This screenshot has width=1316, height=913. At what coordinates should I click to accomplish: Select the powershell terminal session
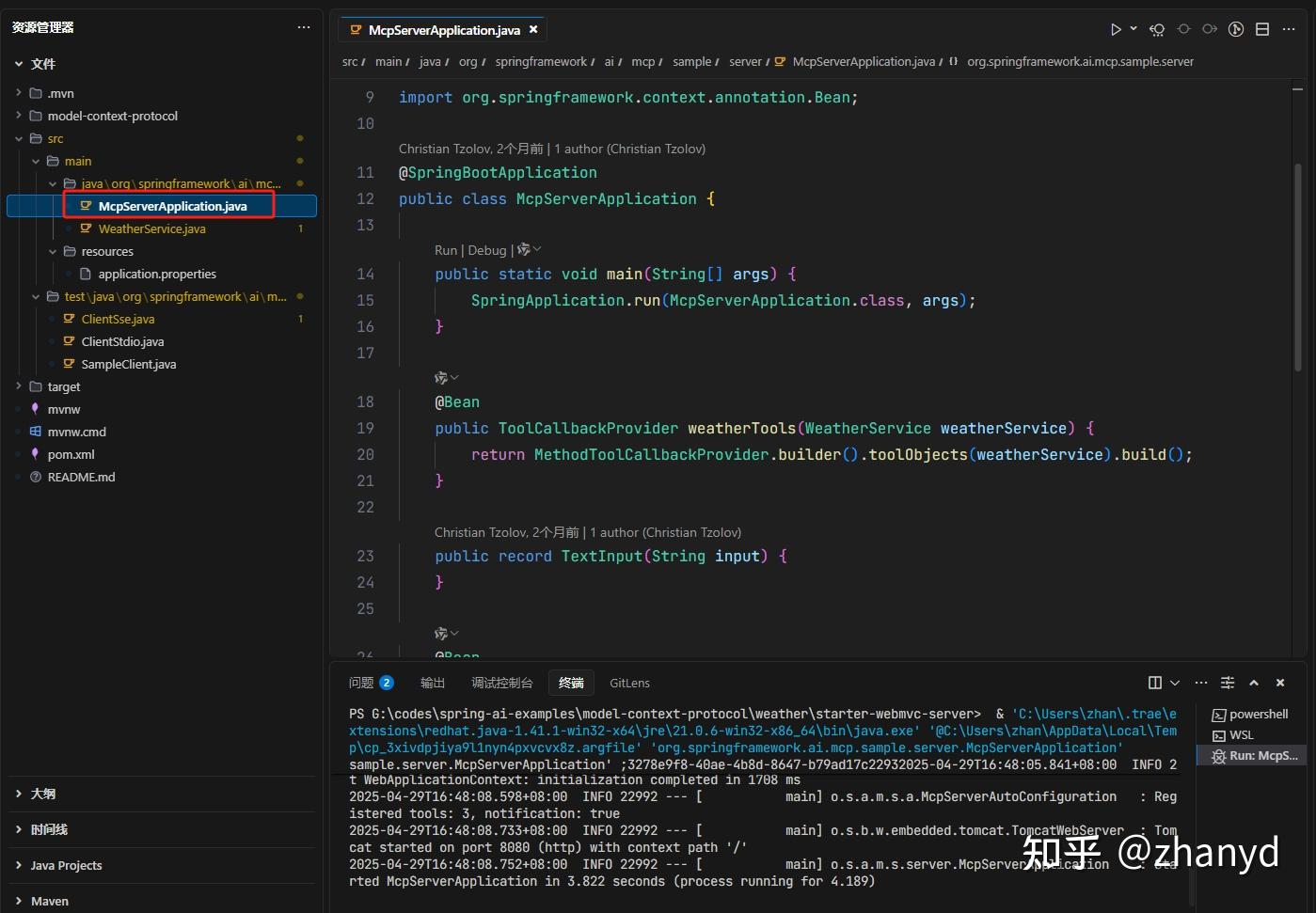tap(1258, 715)
